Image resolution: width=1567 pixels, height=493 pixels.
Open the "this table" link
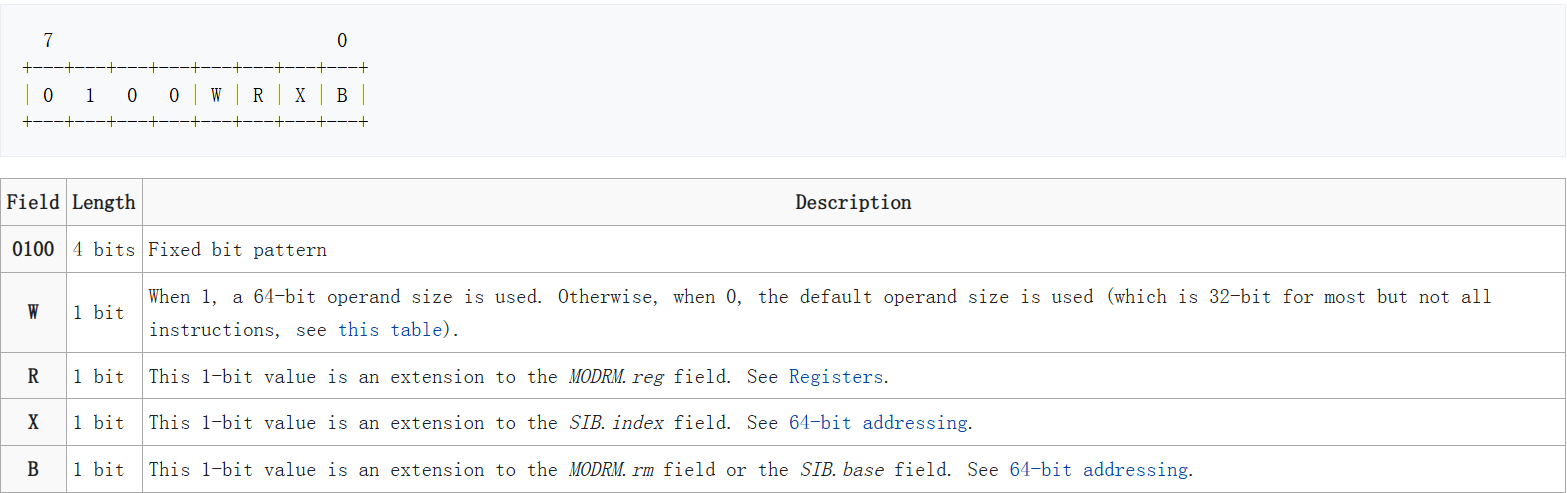pyautogui.click(x=390, y=329)
